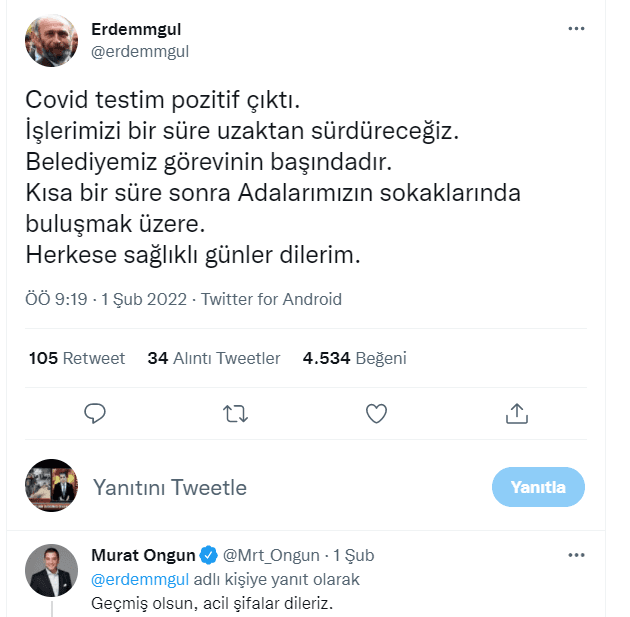This screenshot has height=617, width=630.
Task: View the 105 Retweet list
Action: pos(77,358)
